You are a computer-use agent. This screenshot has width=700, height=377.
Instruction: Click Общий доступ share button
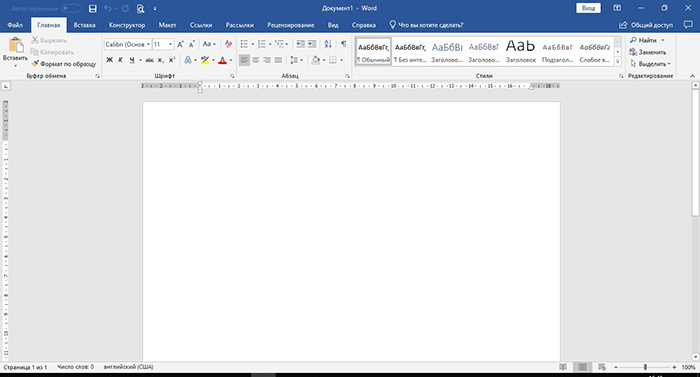[x=646, y=25]
